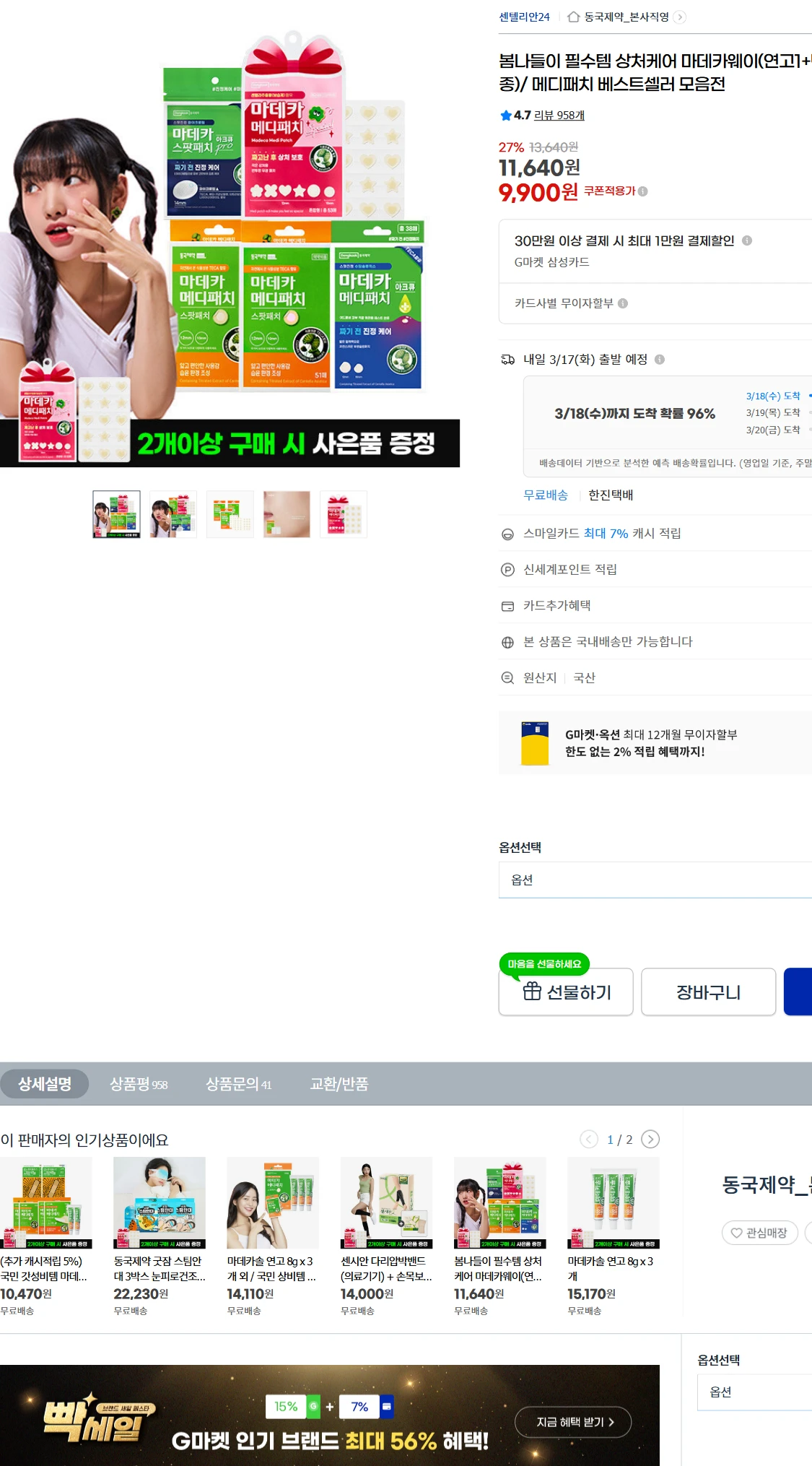Open popular product priced 11,640원

click(x=499, y=1236)
